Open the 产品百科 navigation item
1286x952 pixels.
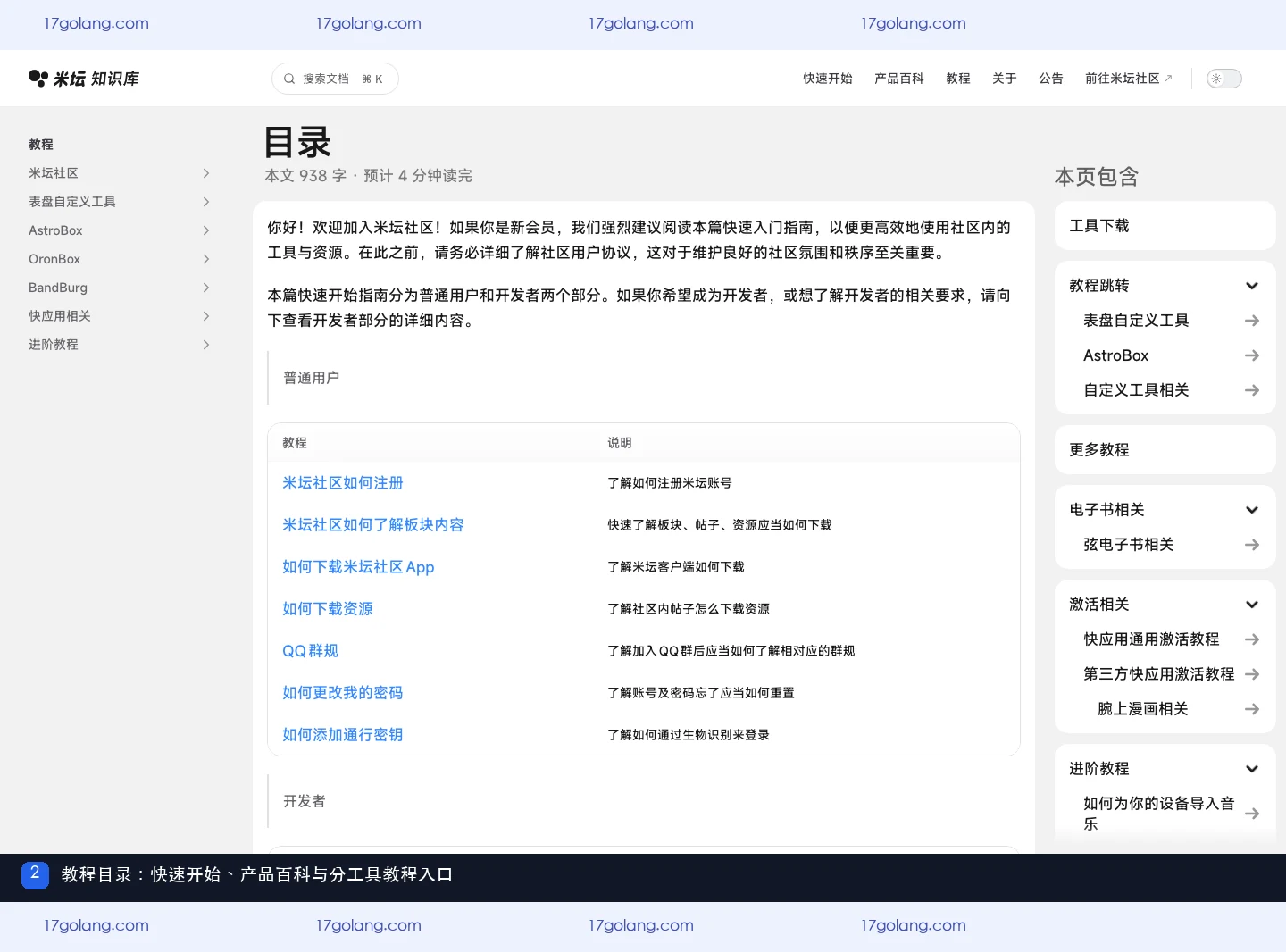[x=899, y=79]
